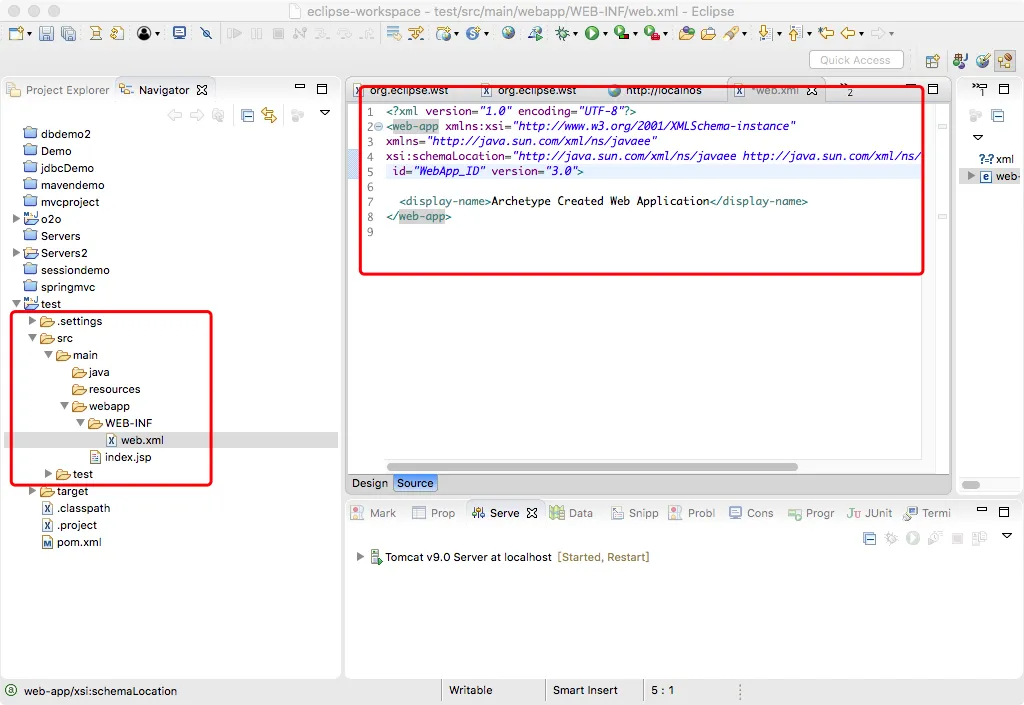
Task: Click the green Run button in the toolbar
Action: (x=592, y=33)
